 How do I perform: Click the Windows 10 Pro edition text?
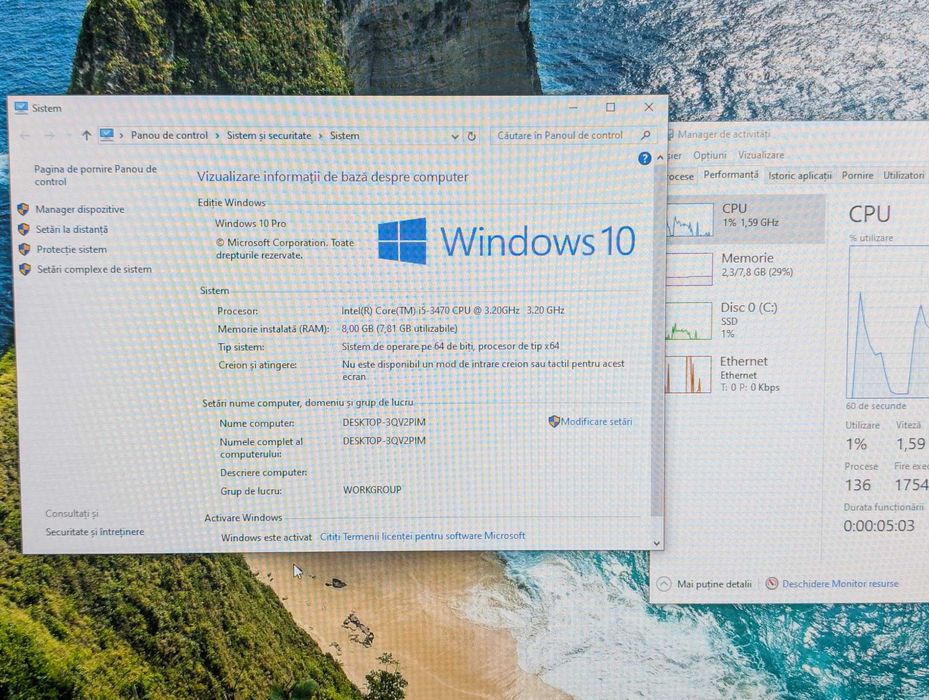click(x=250, y=223)
